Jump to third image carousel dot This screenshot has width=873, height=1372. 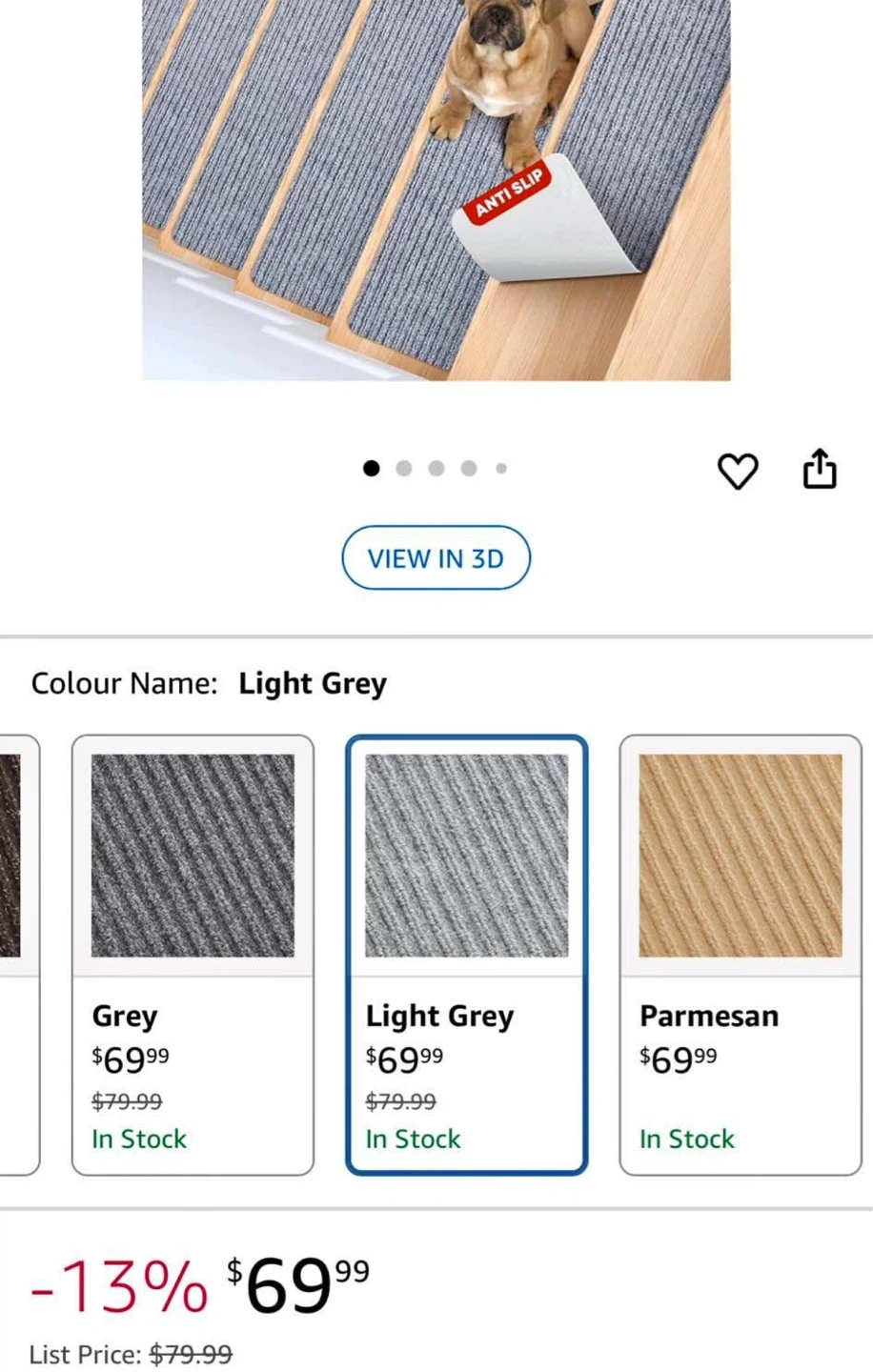coord(436,468)
